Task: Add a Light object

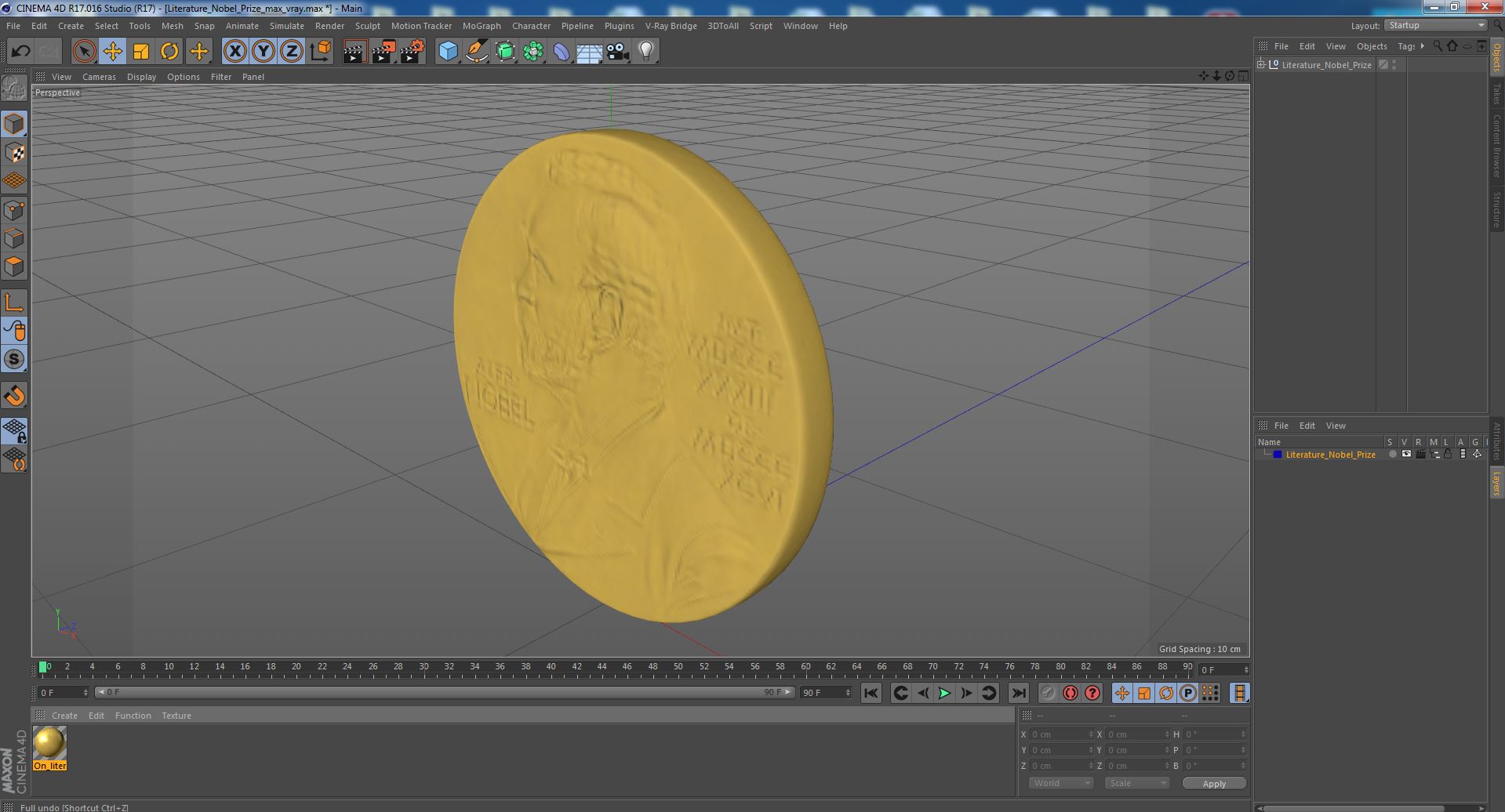Action: [x=645, y=52]
